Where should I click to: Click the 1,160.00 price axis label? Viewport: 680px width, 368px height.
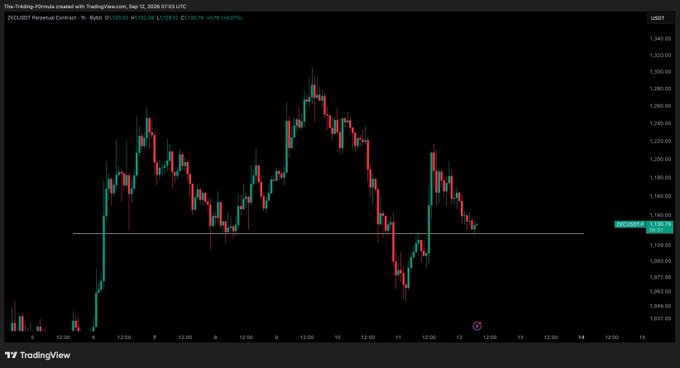660,196
